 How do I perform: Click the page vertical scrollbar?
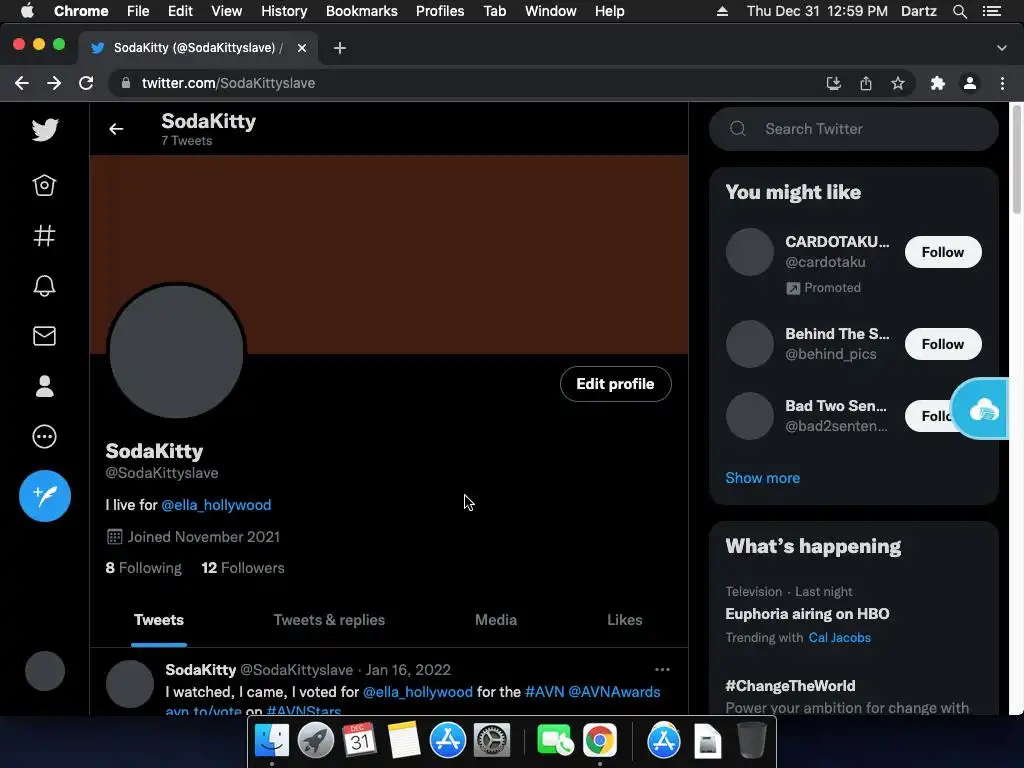point(1017,160)
